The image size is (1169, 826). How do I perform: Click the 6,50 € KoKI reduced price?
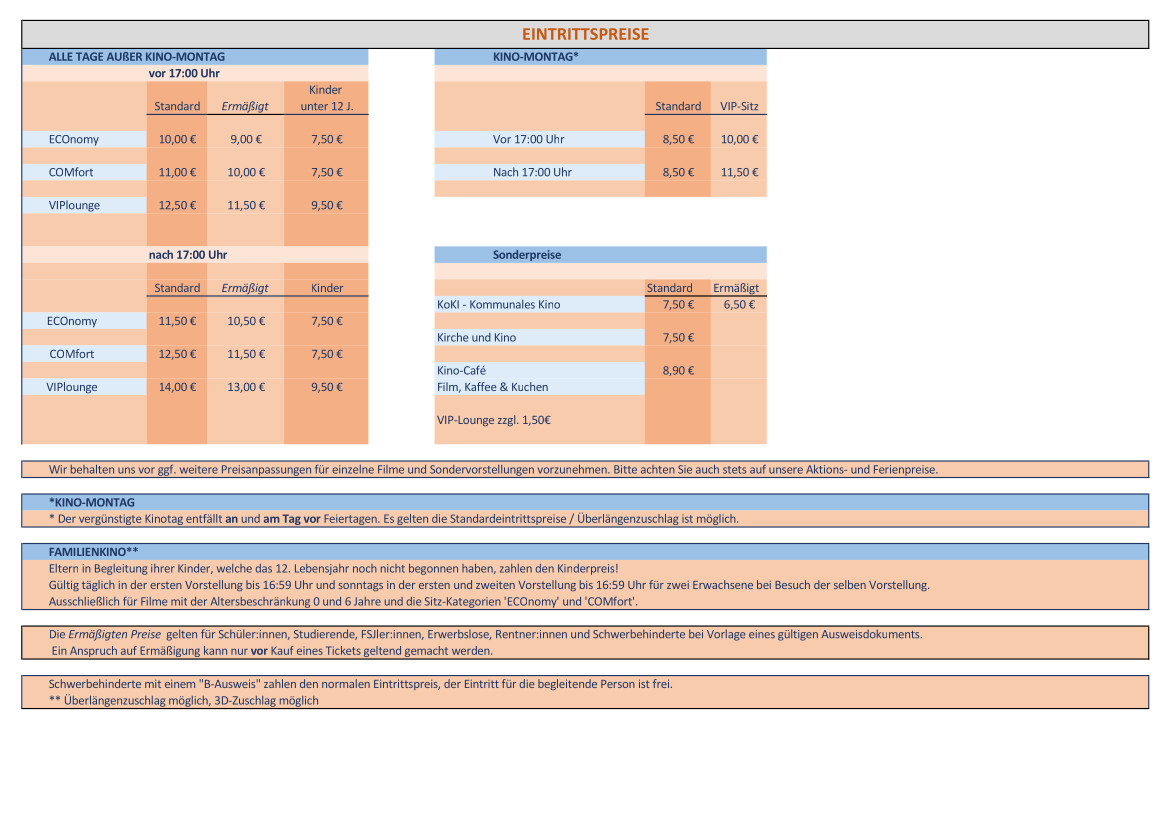coord(739,305)
